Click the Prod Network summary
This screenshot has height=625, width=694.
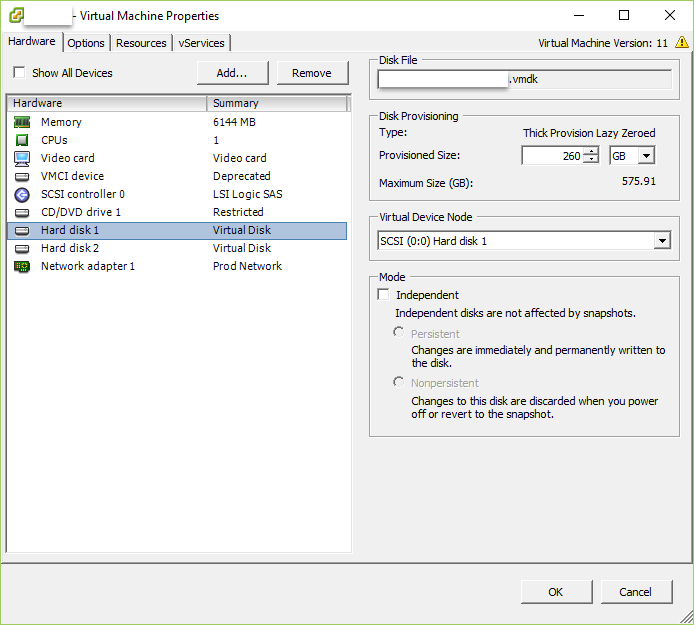[x=247, y=266]
